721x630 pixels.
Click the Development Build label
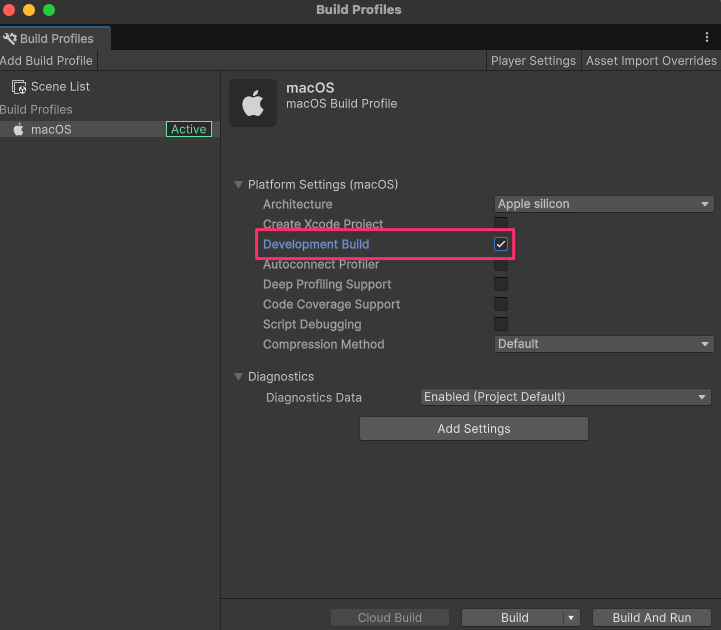pos(316,244)
